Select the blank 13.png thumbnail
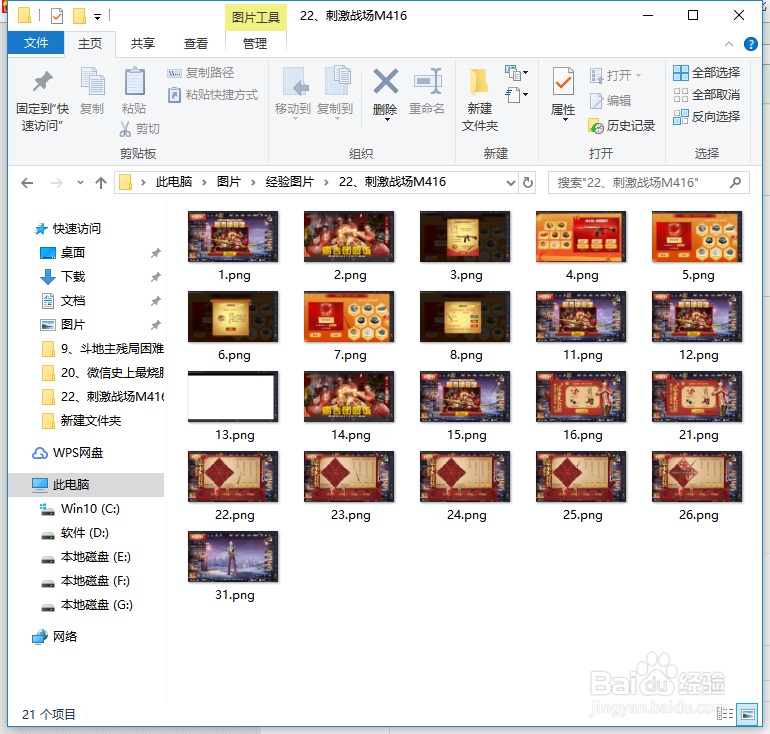770x734 pixels. pyautogui.click(x=233, y=397)
